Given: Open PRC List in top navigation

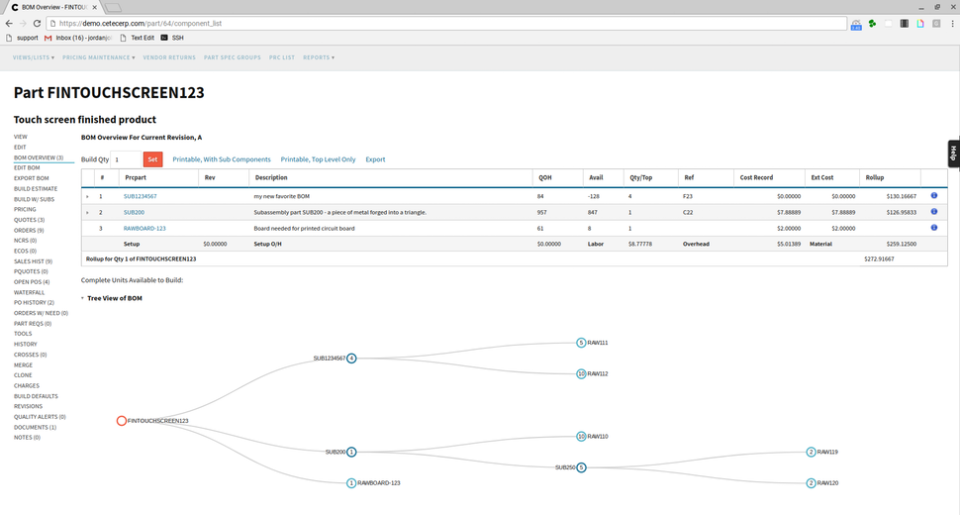Looking at the screenshot, I should 282,58.
